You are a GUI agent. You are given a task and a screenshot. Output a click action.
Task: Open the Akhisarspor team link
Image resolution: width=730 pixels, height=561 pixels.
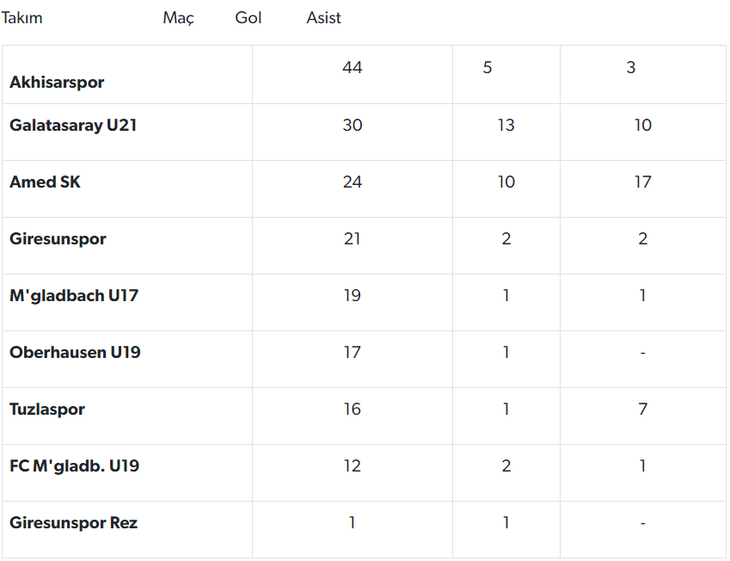[x=57, y=82]
